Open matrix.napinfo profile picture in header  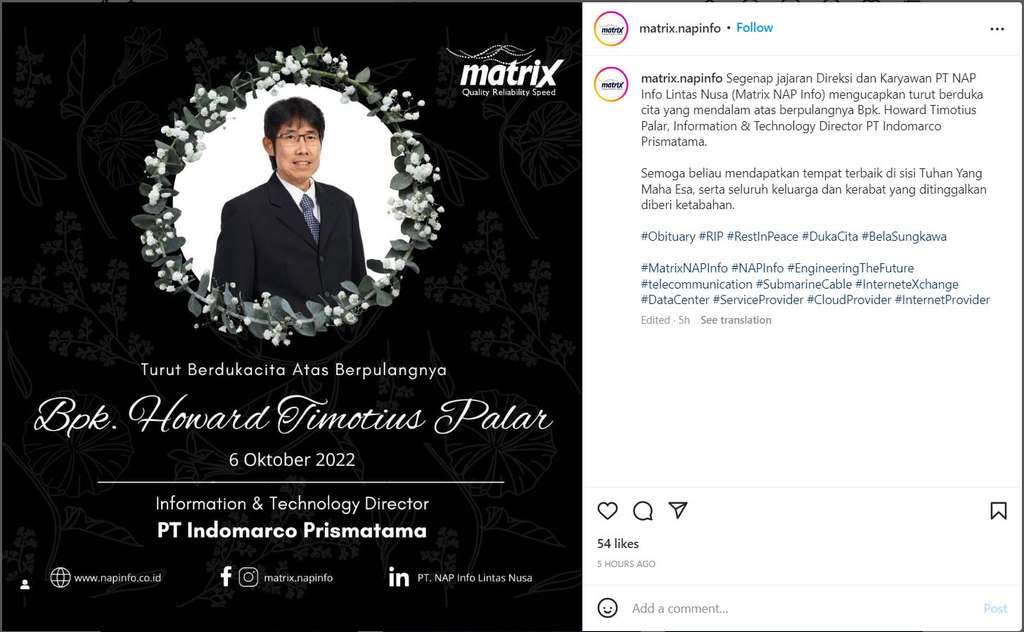click(611, 29)
